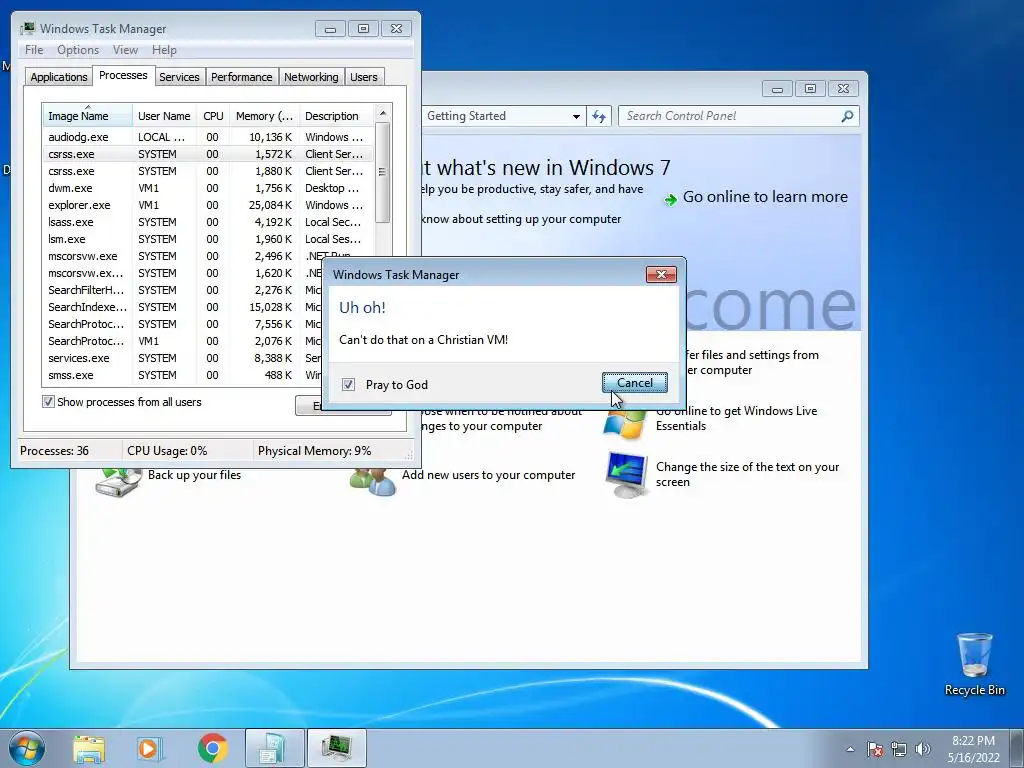Select the audiodg.exe process row
Viewport: 1024px width, 768px height.
(x=208, y=137)
